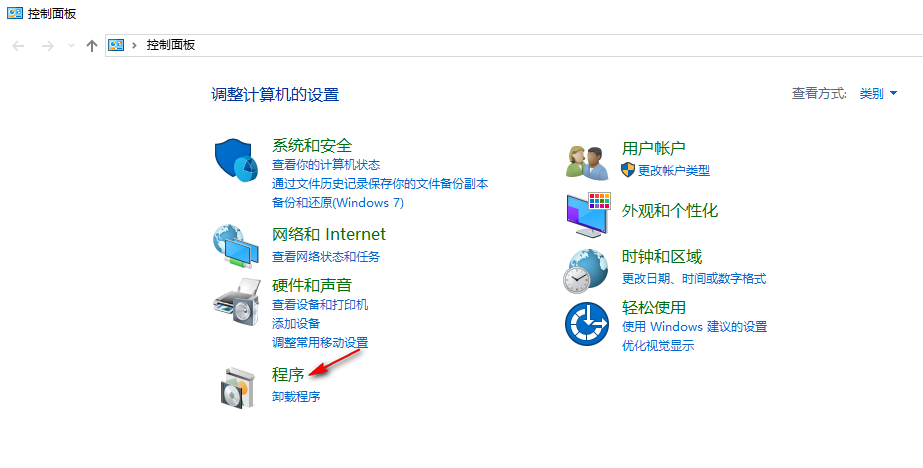Open 更改帐户类型 link

tap(674, 171)
